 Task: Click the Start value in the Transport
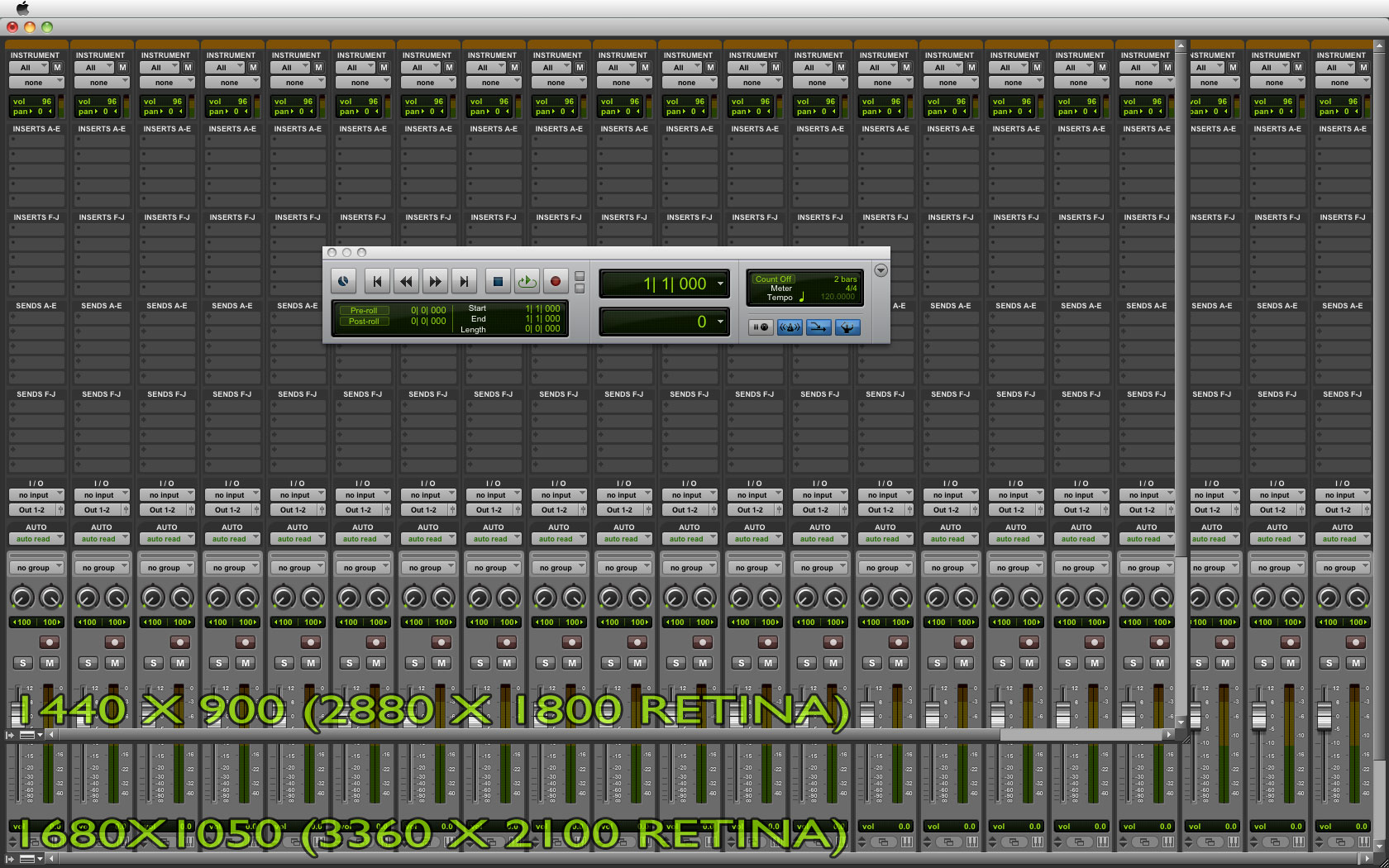(x=542, y=308)
